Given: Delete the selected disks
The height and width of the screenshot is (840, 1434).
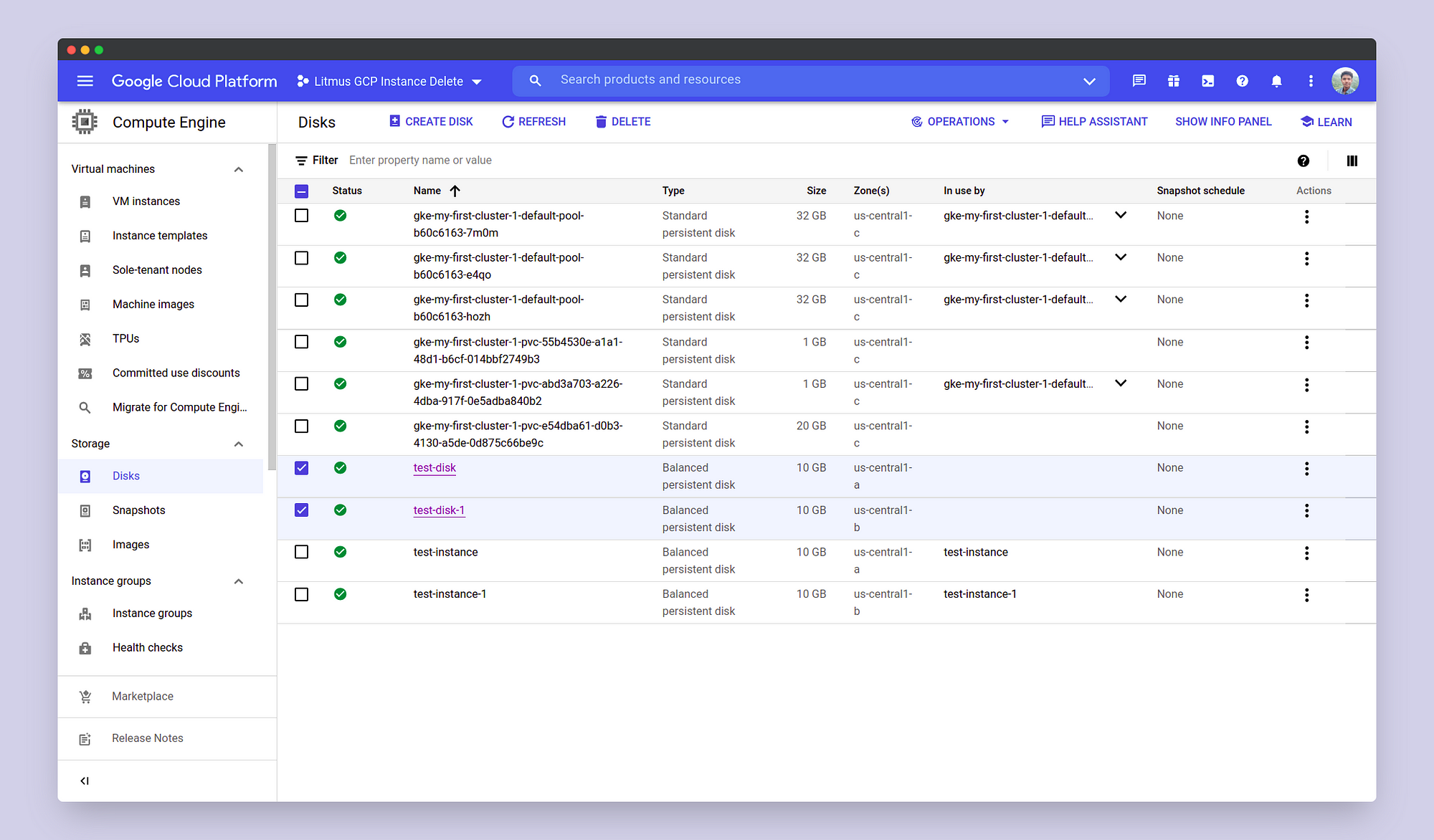Looking at the screenshot, I should click(x=622, y=122).
